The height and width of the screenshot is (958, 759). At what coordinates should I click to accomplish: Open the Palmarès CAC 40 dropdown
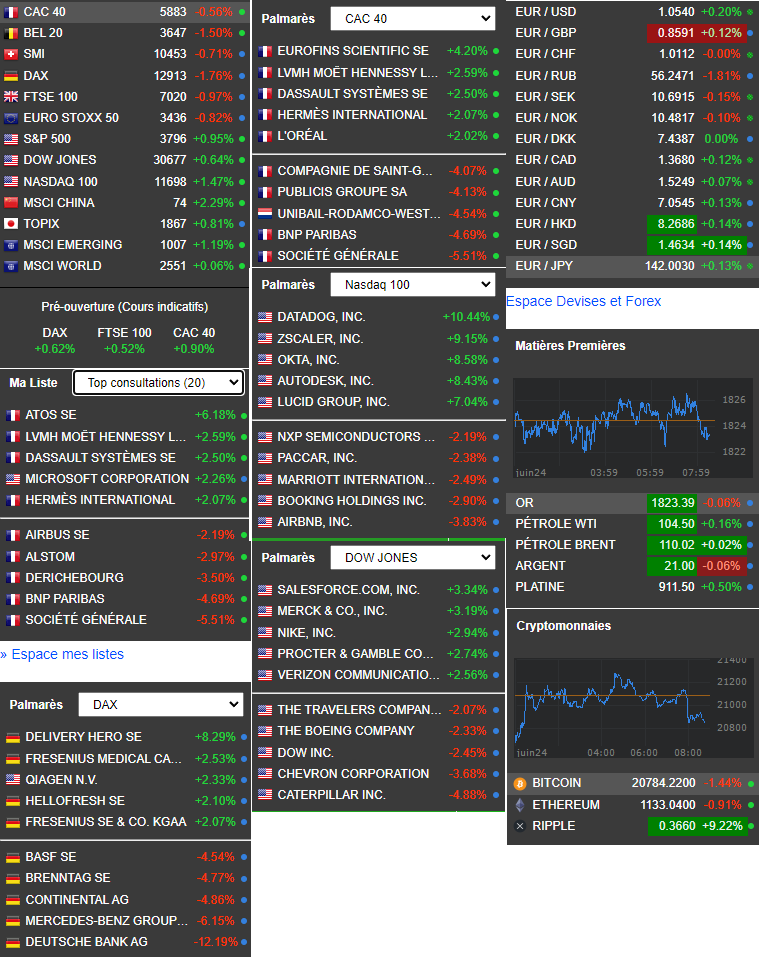tap(412, 18)
